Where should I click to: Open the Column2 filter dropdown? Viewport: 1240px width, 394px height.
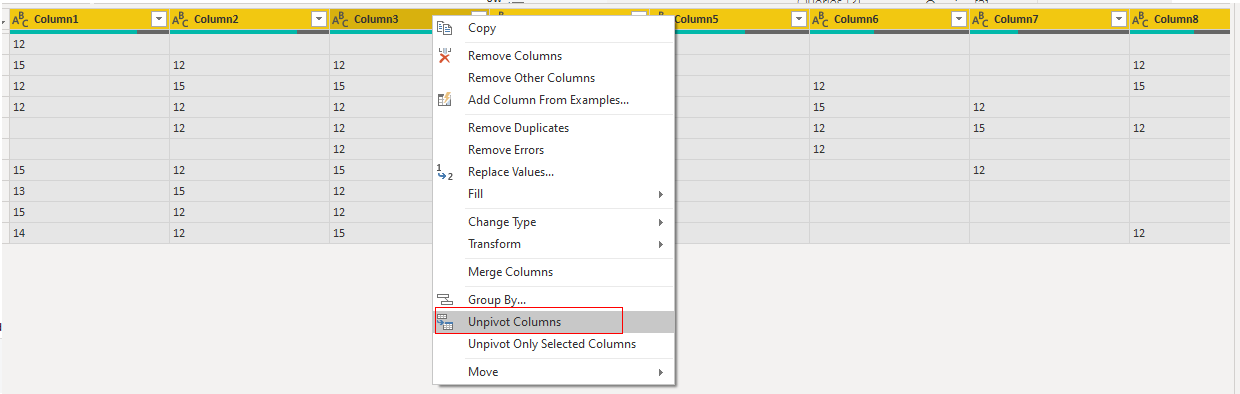pyautogui.click(x=318, y=19)
